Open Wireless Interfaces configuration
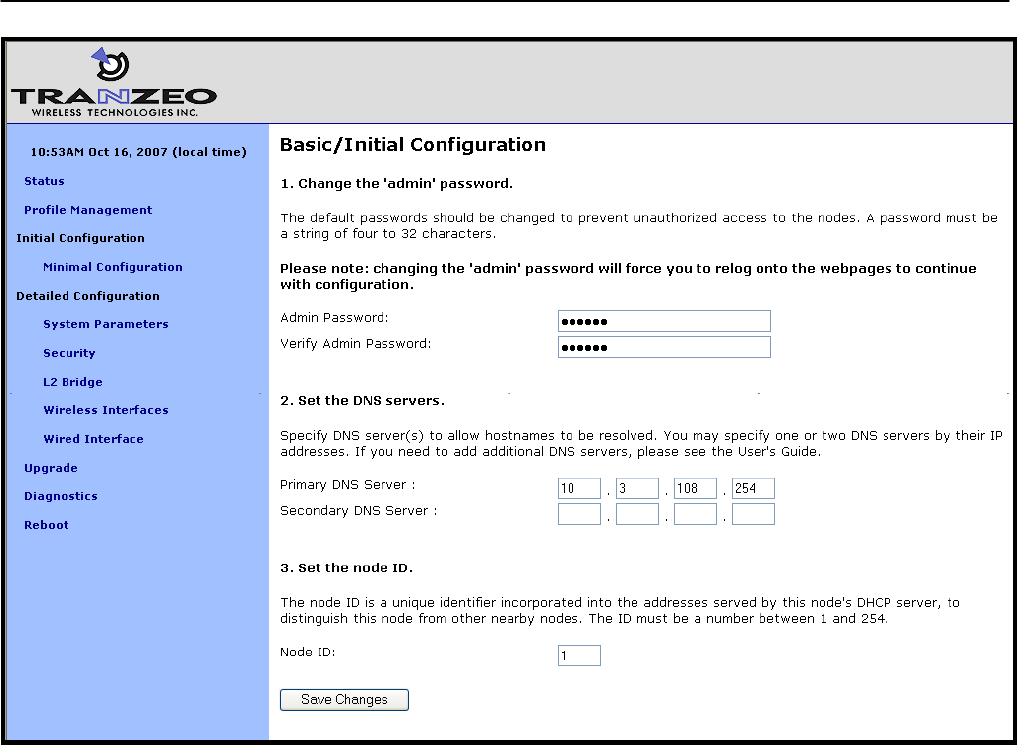Viewport: 1017px width, 745px height. point(106,410)
